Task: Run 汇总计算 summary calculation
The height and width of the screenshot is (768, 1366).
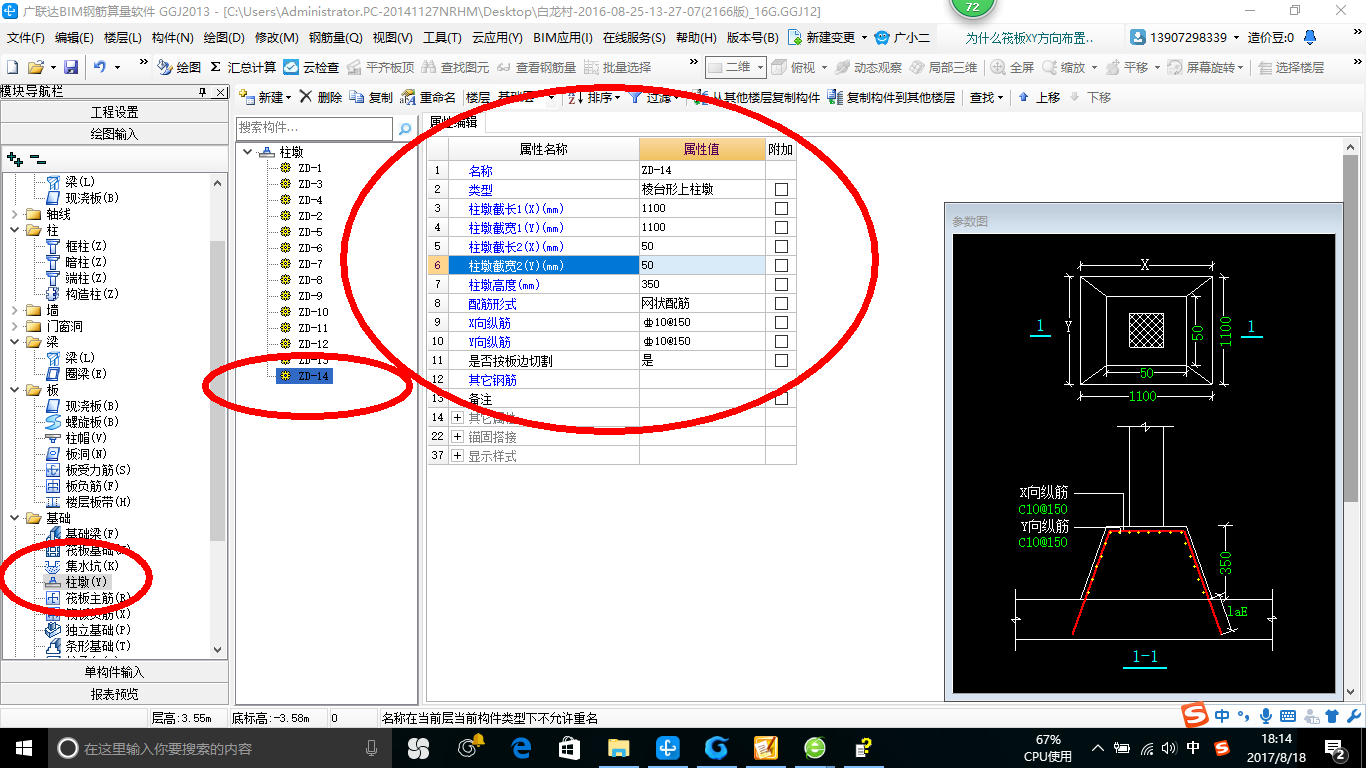Action: click(x=243, y=67)
